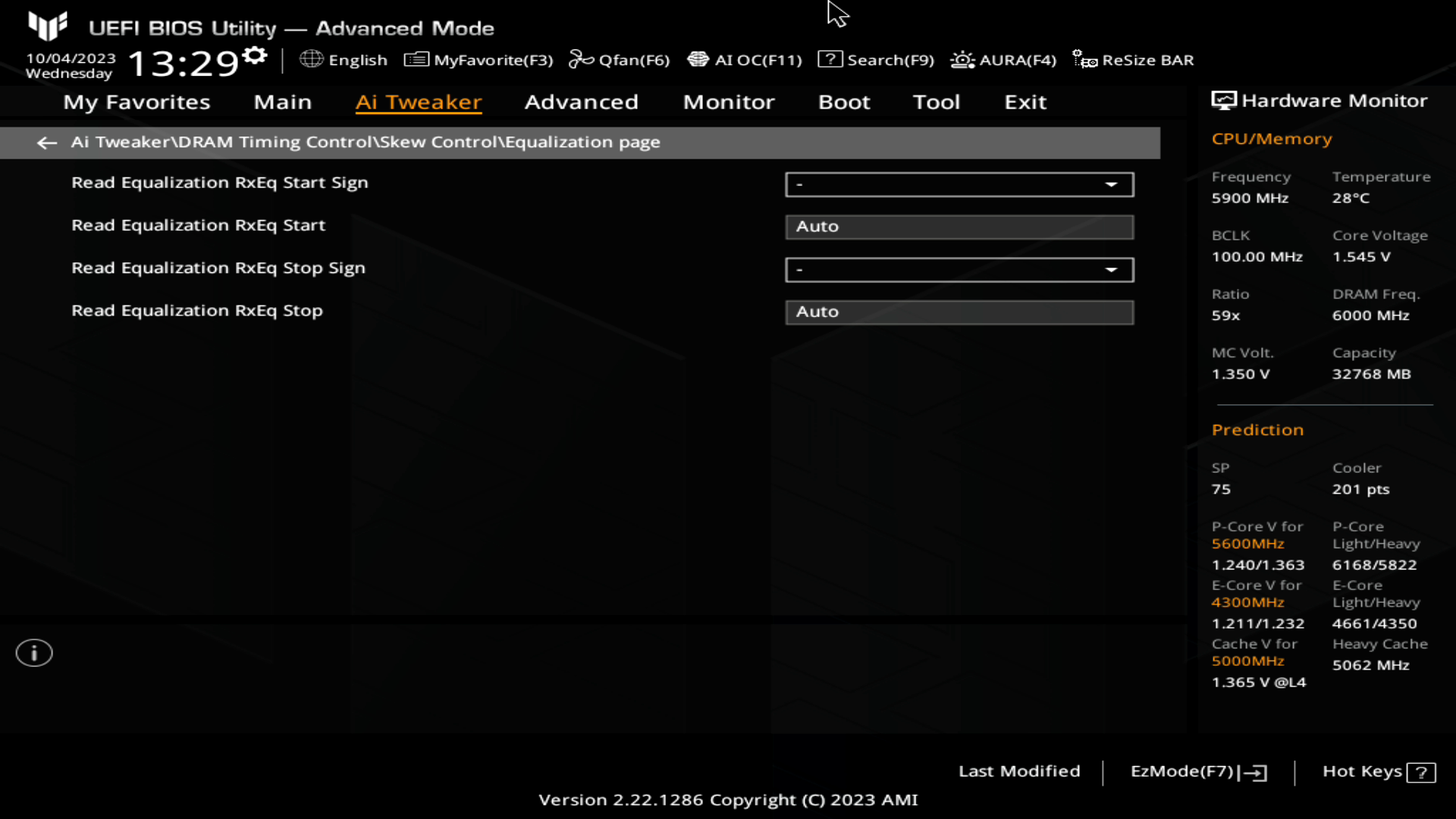Open RxEq Stop Sign dropdown
The image size is (1456, 819).
click(x=959, y=270)
